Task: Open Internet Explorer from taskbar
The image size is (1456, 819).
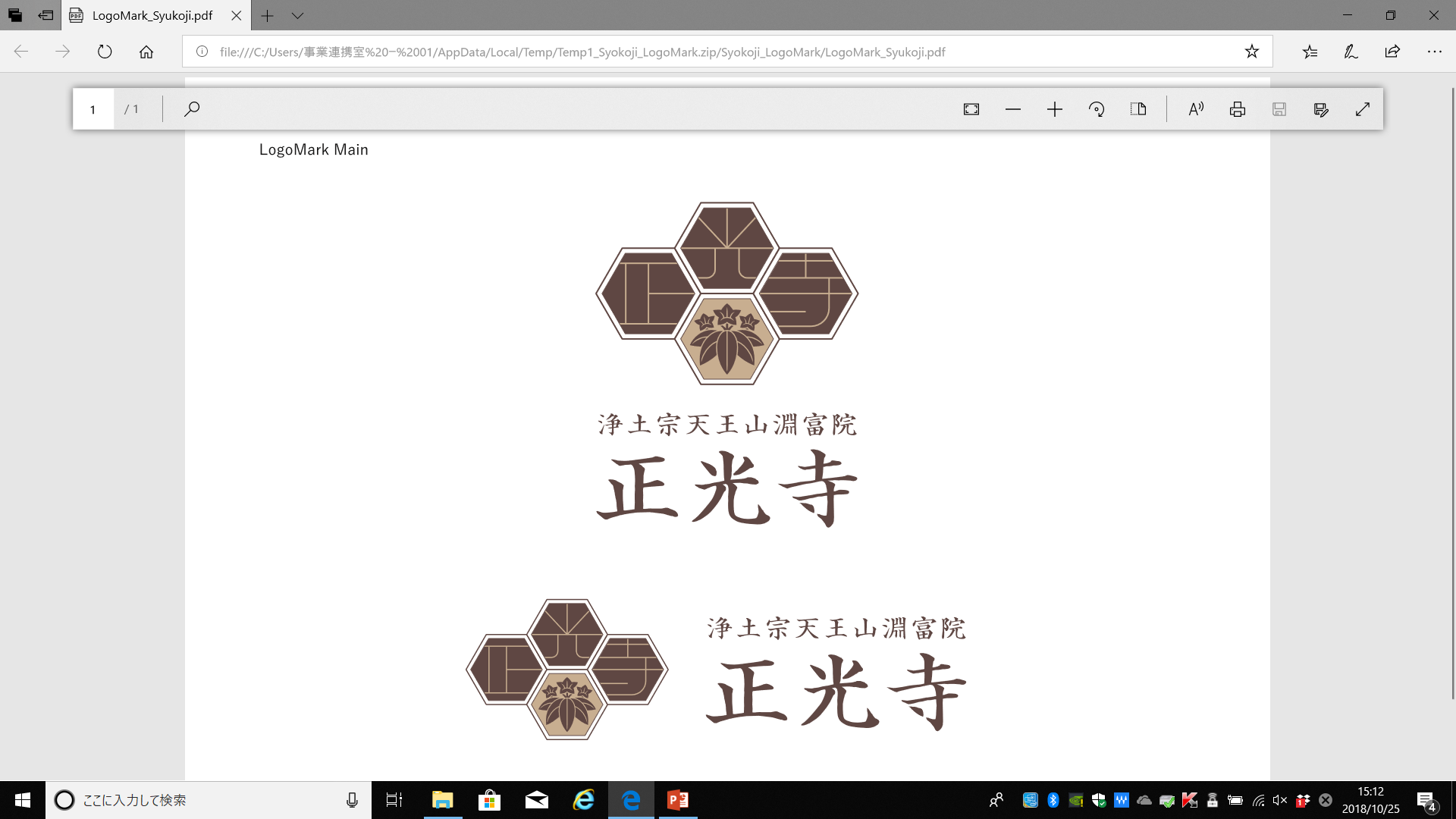Action: coord(584,800)
